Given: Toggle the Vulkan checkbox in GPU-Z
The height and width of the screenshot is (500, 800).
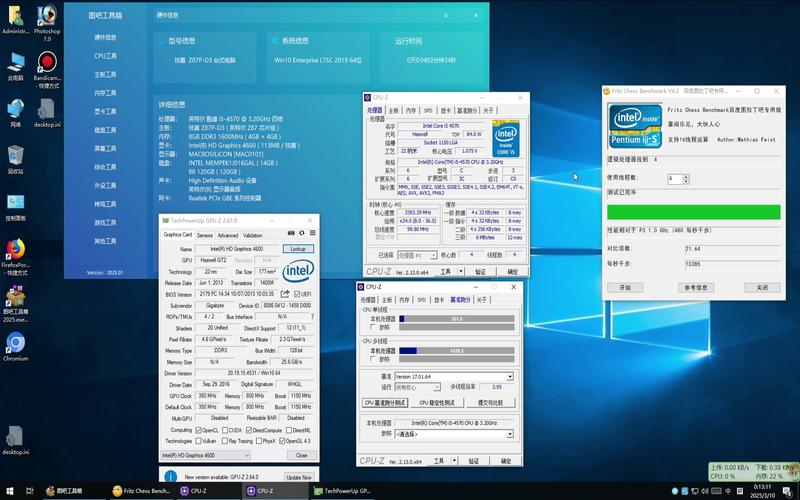Looking at the screenshot, I should tap(198, 441).
